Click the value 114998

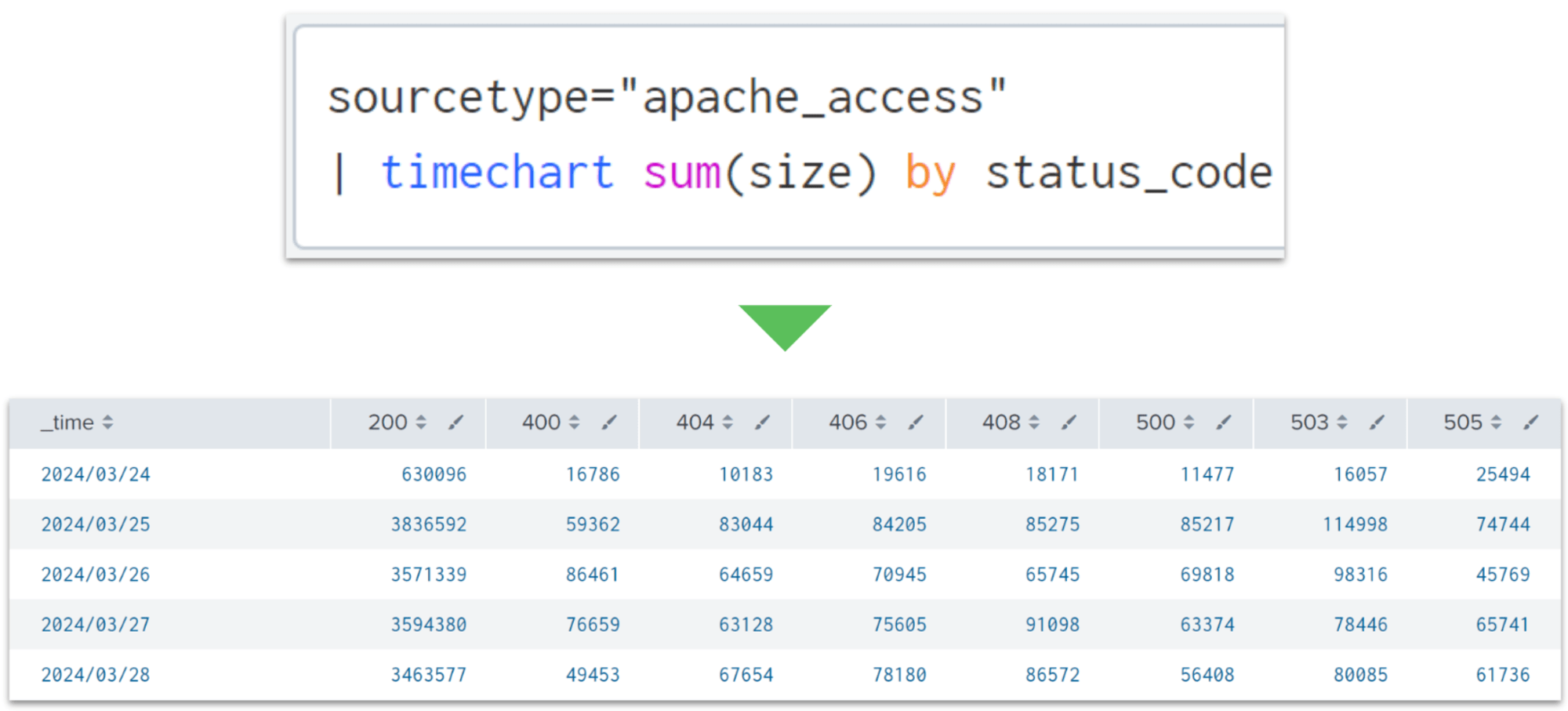coord(1356,524)
